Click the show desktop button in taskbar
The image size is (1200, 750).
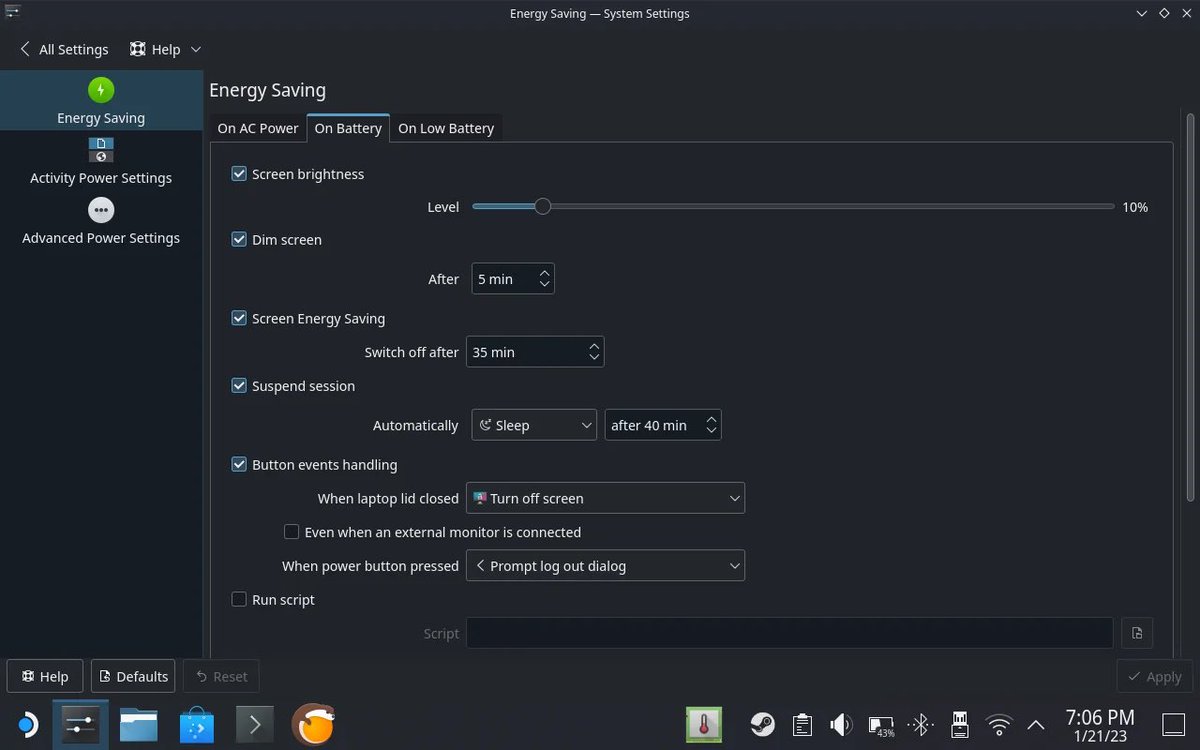click(x=1174, y=724)
